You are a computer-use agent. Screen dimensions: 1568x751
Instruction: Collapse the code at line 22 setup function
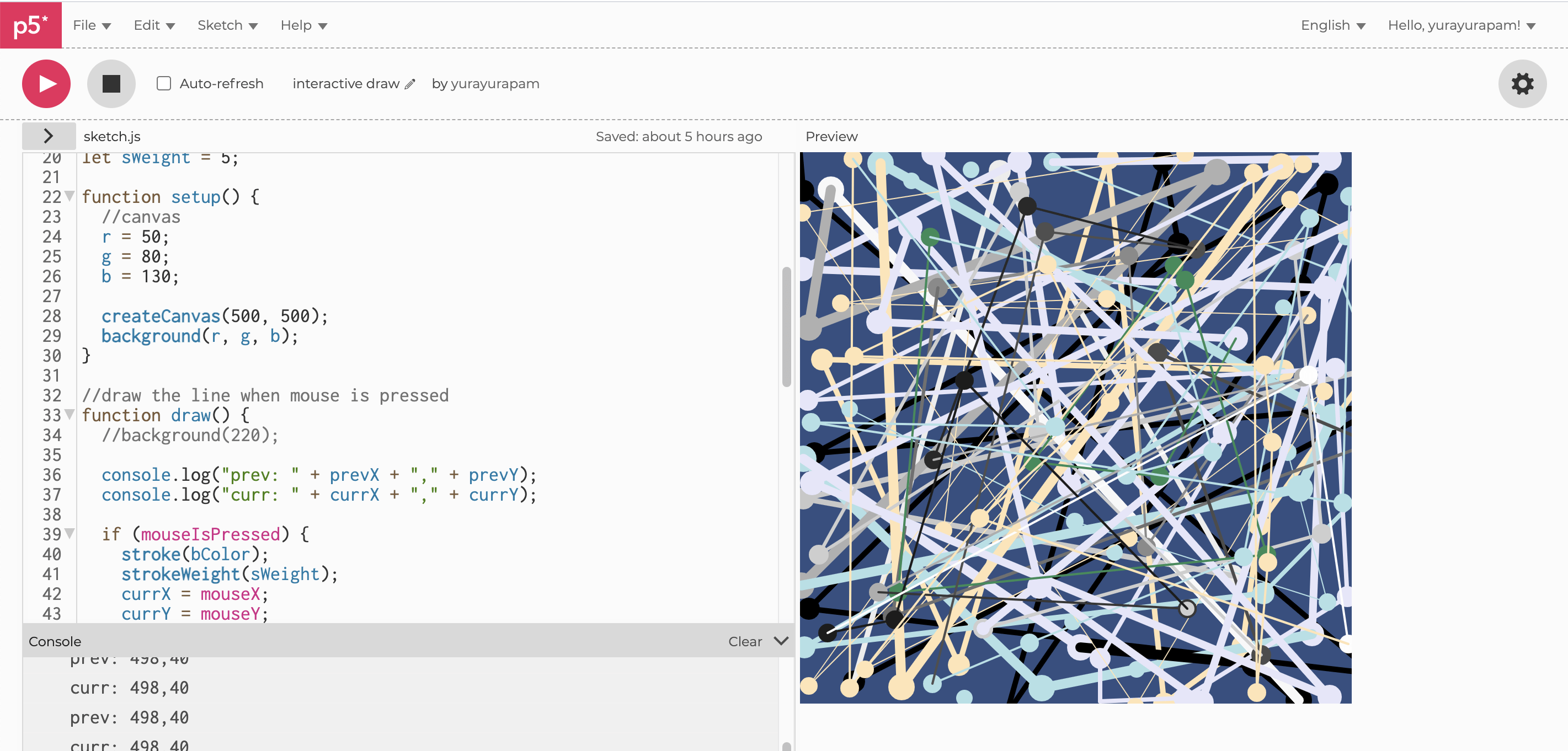tap(68, 196)
